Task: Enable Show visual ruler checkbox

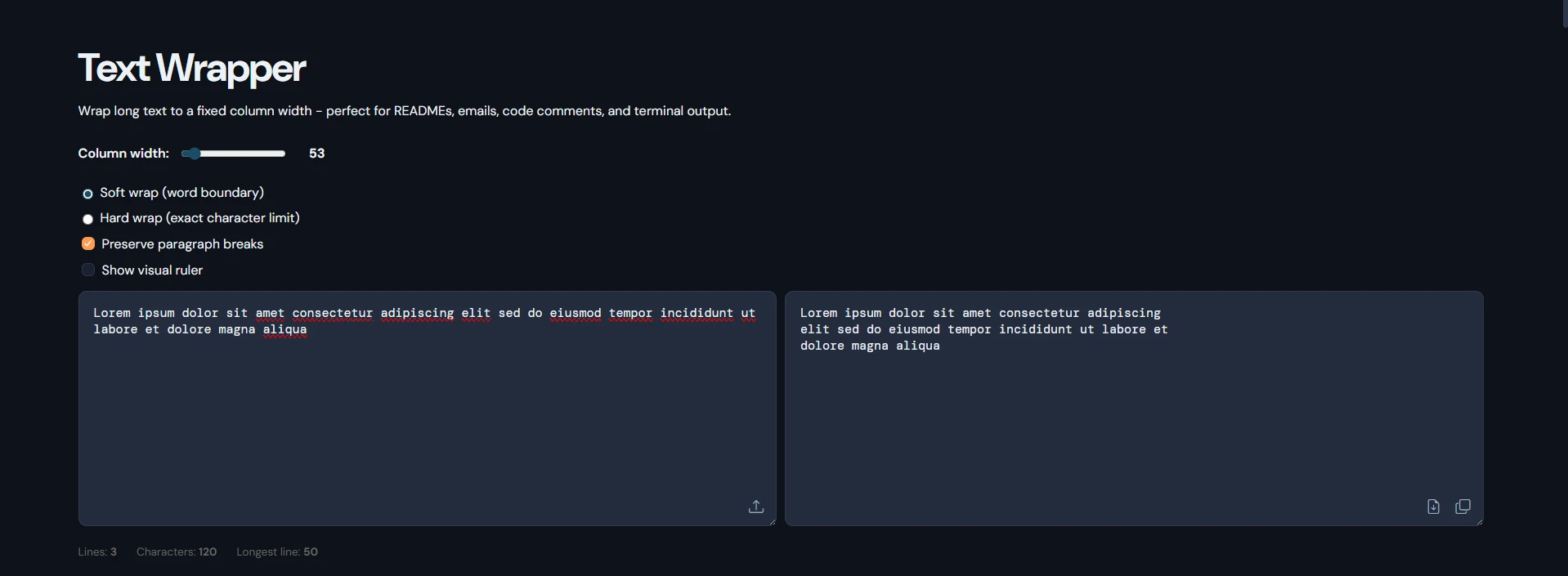Action: [88, 270]
